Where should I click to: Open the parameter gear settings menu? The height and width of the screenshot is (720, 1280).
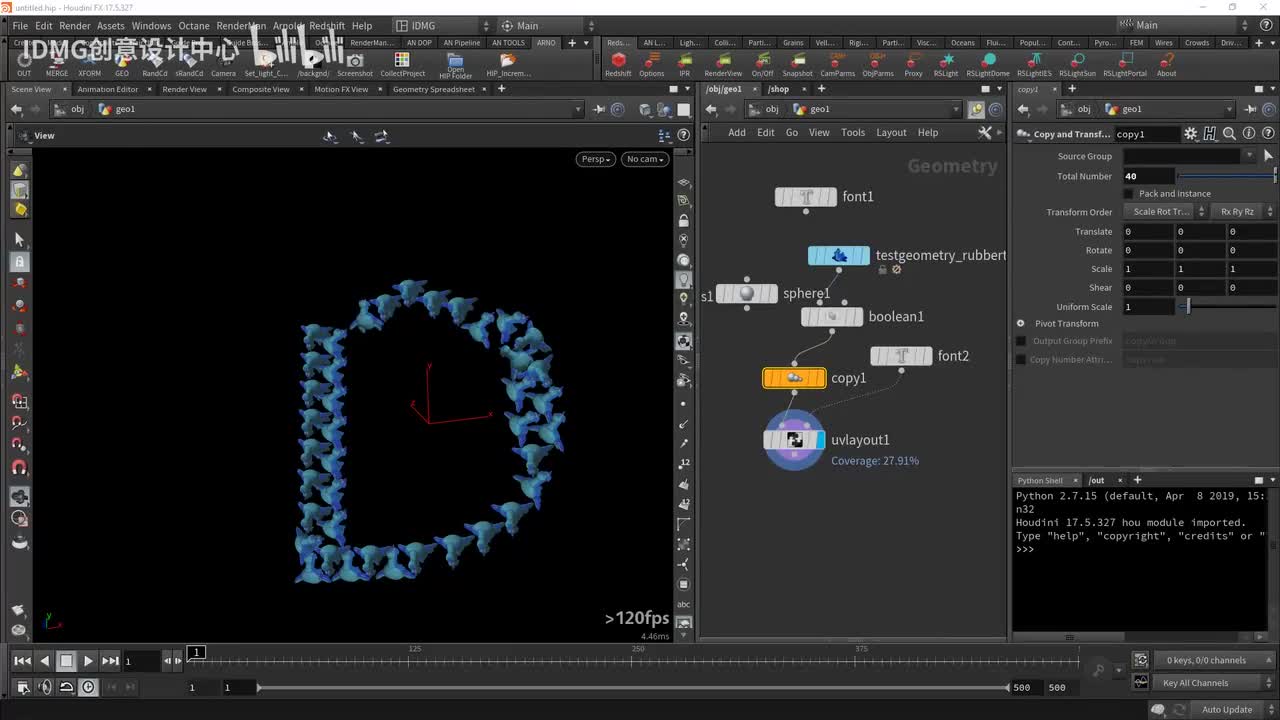click(x=1190, y=134)
